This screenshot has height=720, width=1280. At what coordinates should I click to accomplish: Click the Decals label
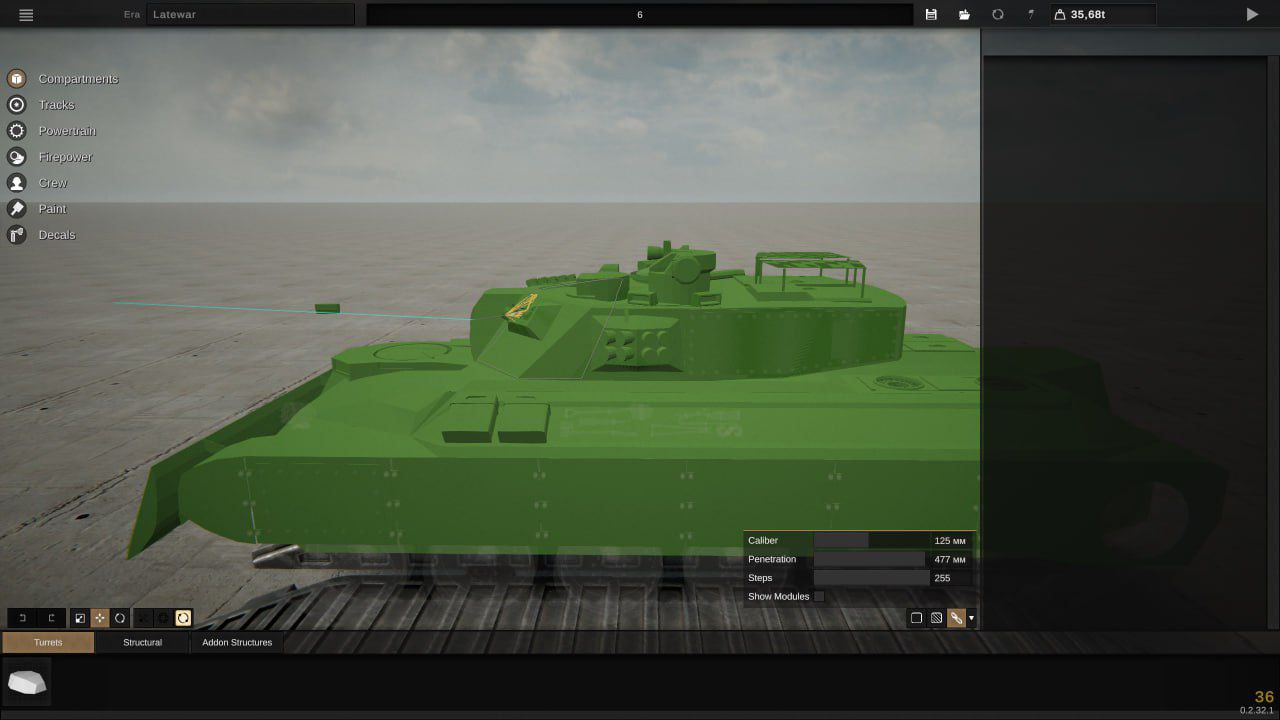[57, 235]
